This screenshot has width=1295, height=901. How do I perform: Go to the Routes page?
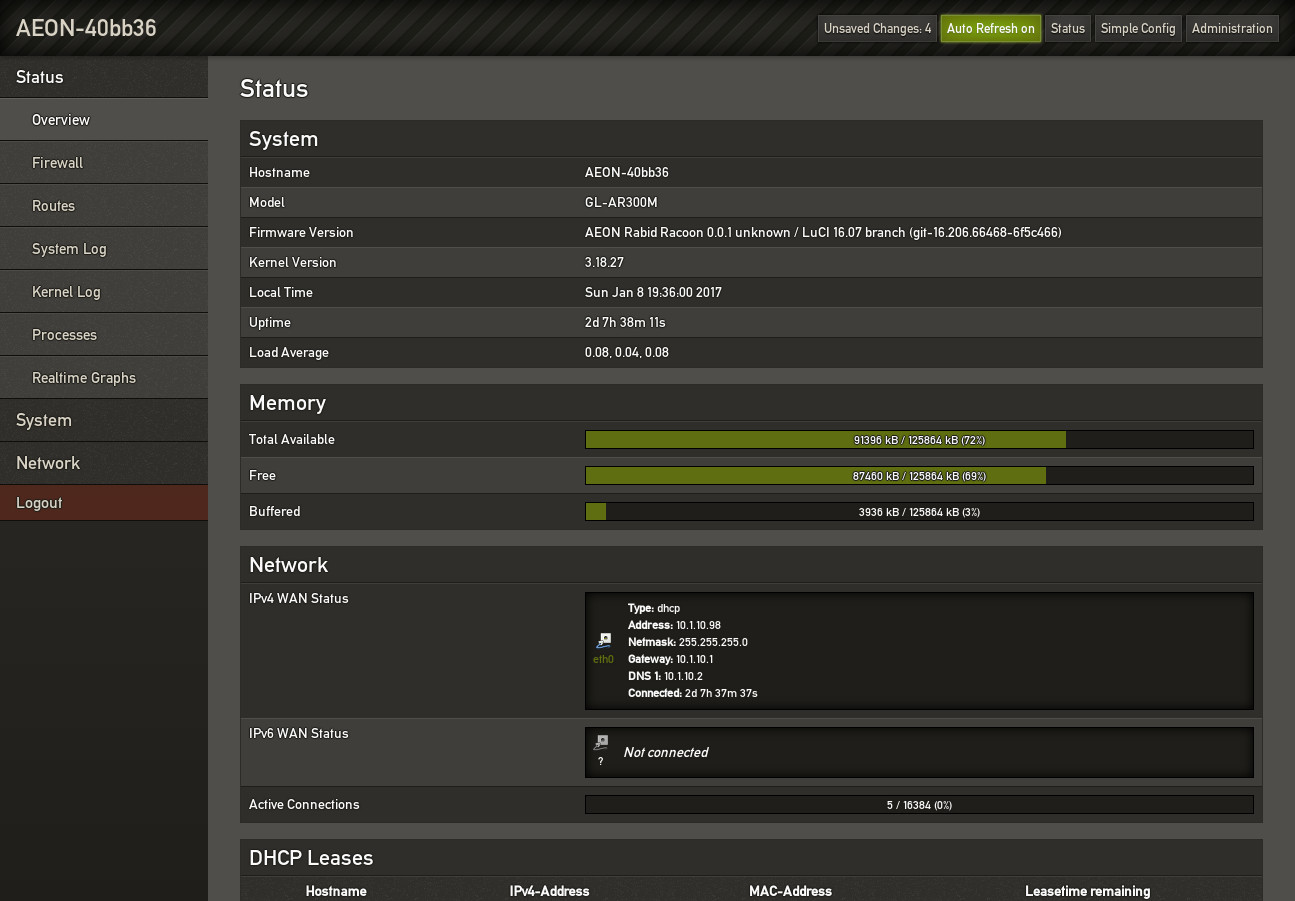tap(54, 206)
